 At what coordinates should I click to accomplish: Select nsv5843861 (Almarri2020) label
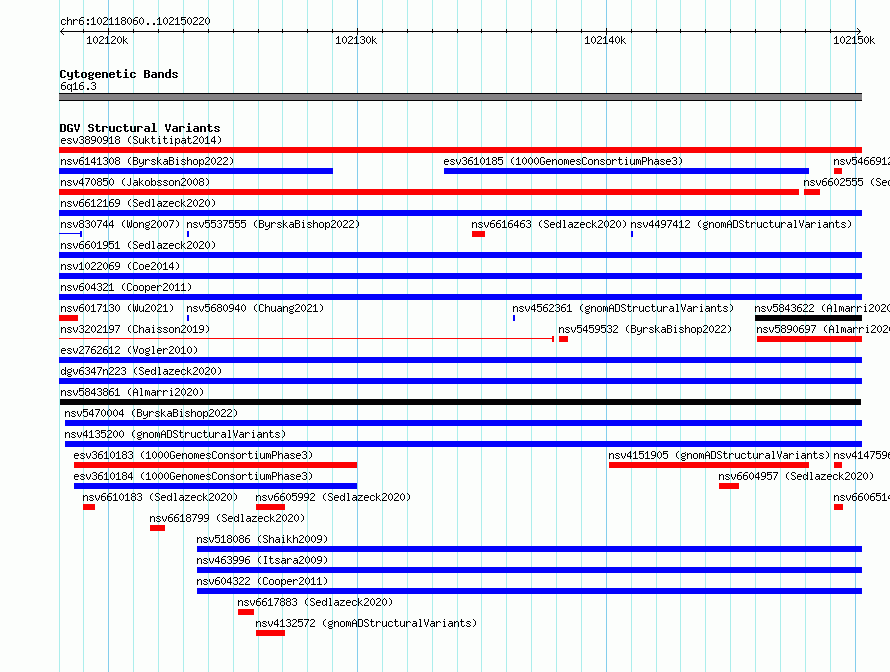click(x=132, y=392)
